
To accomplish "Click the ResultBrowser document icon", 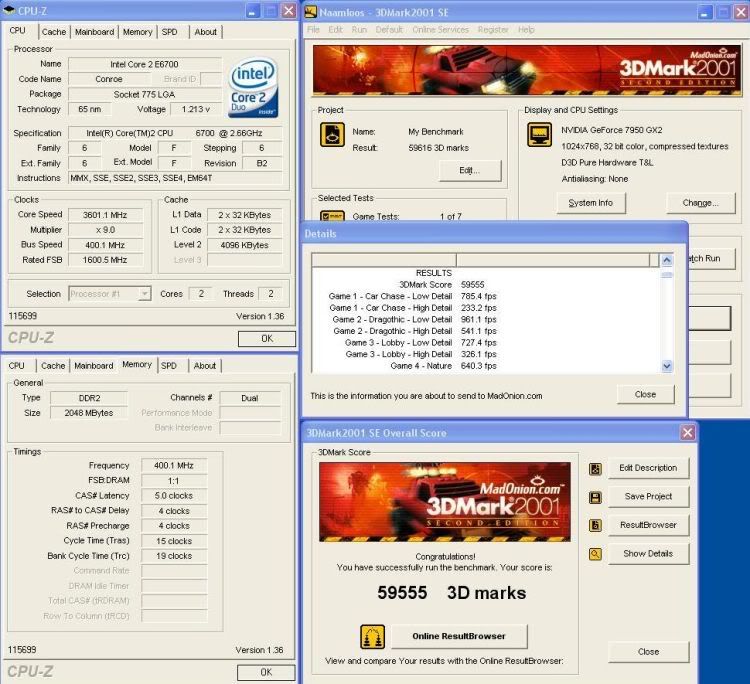I will pyautogui.click(x=596, y=525).
